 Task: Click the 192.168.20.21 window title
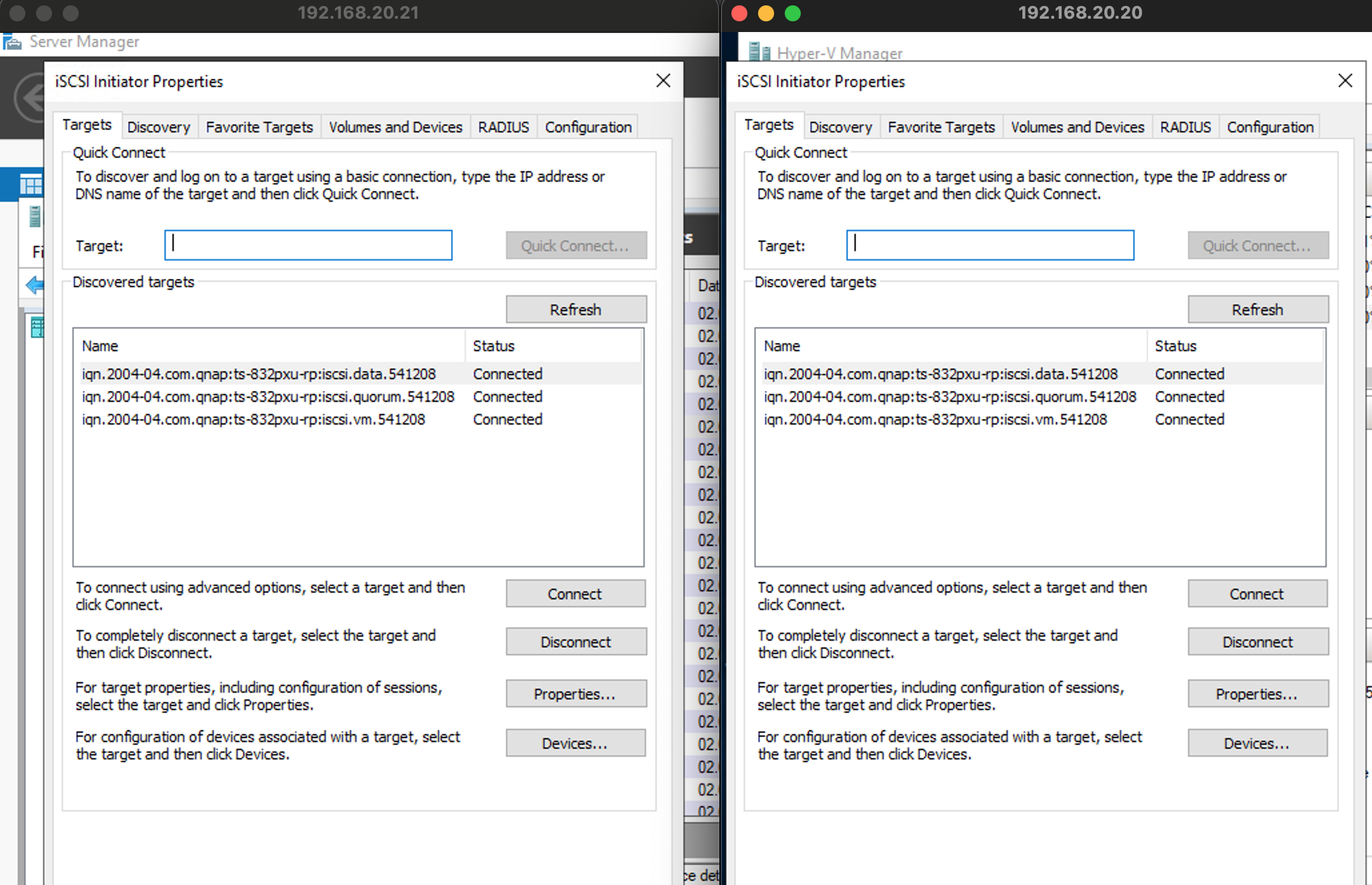358,13
